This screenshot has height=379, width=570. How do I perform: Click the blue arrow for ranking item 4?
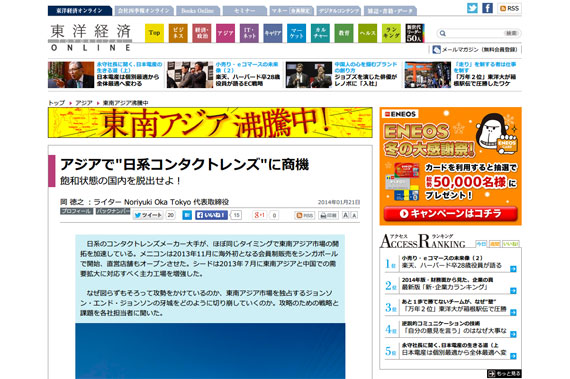513,334
